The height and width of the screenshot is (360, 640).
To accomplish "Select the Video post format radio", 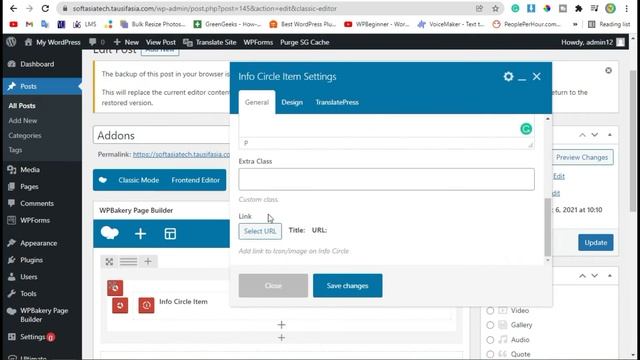I will click(490, 311).
